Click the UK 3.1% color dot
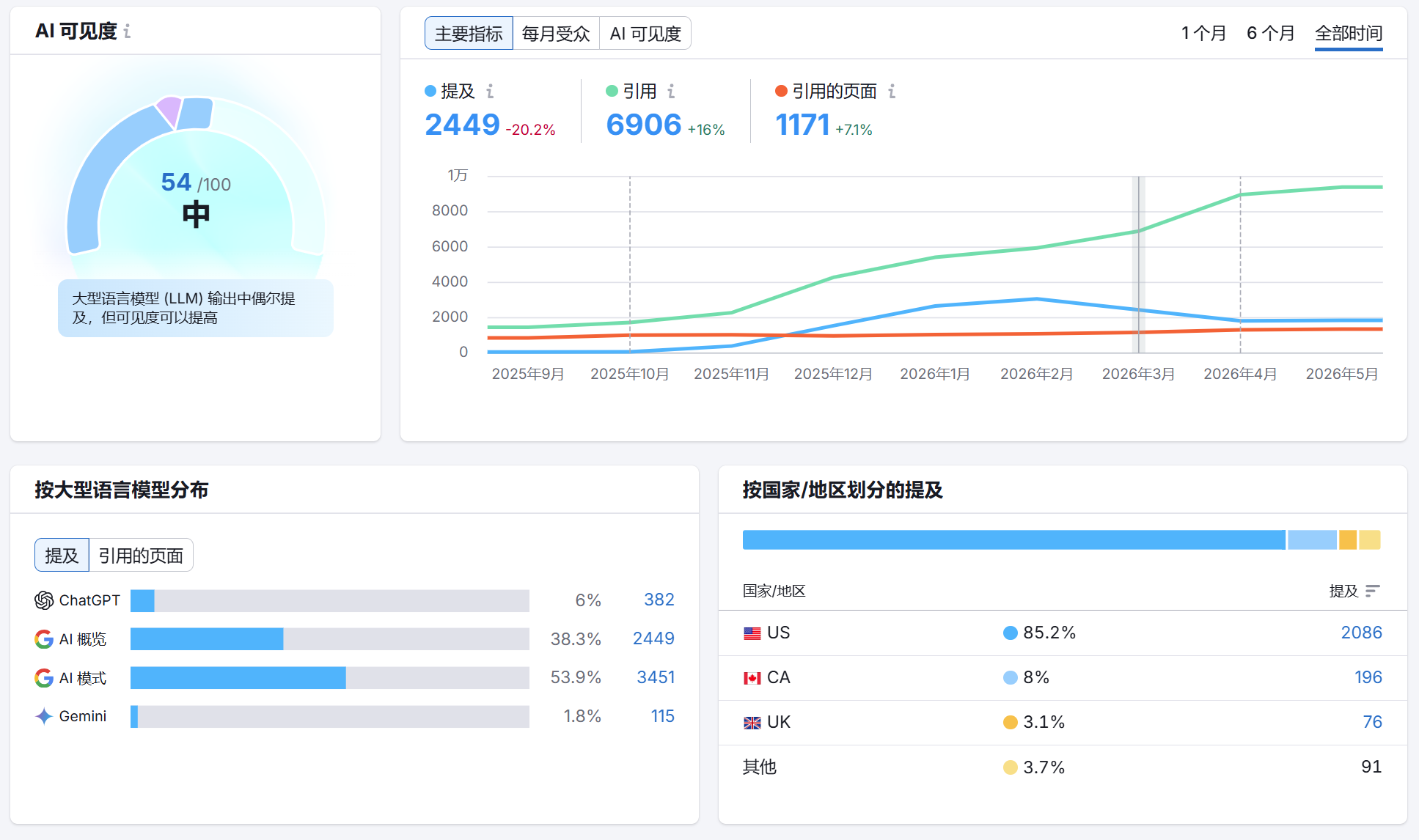 click(1011, 723)
